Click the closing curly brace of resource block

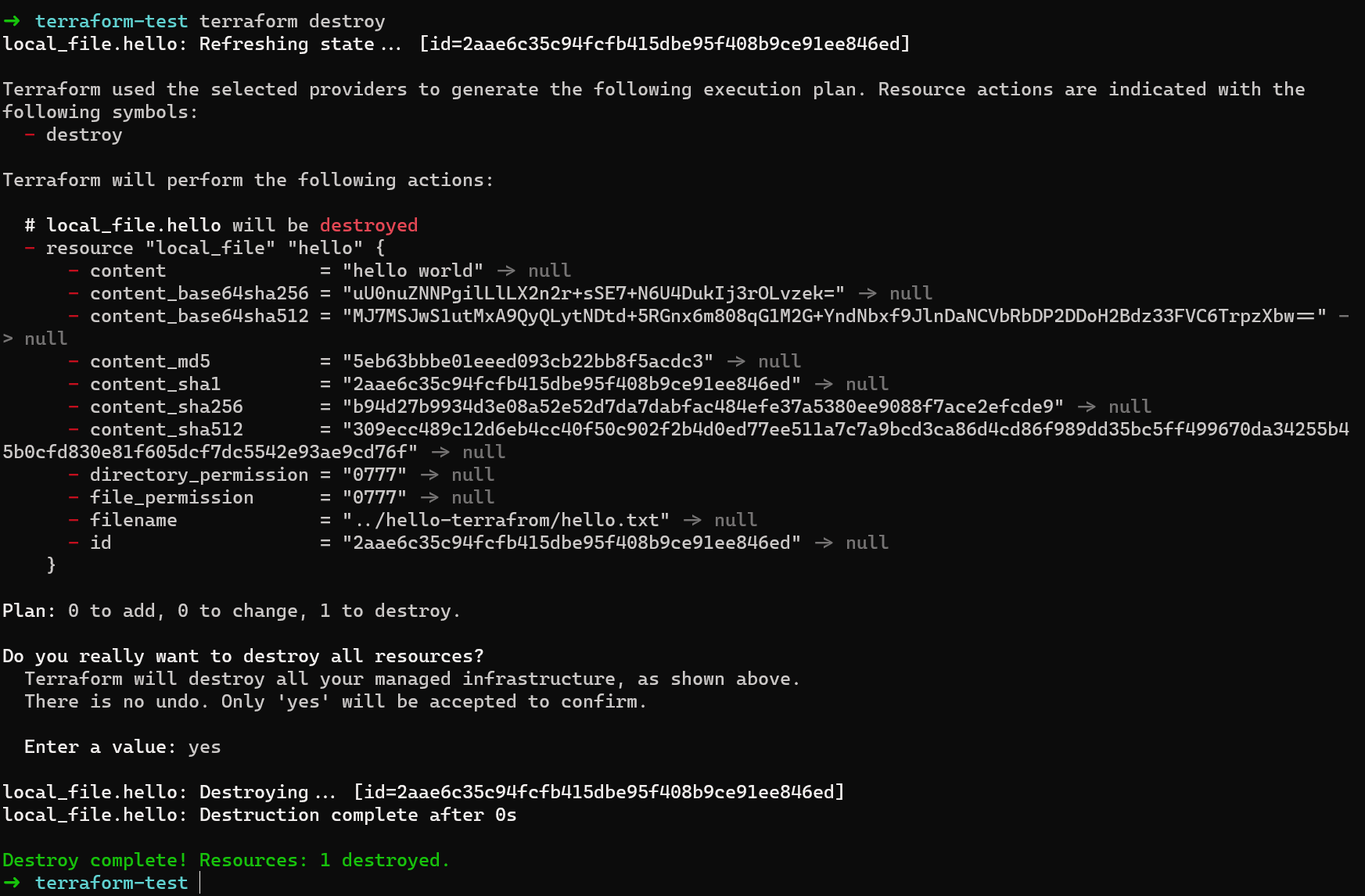coord(52,564)
